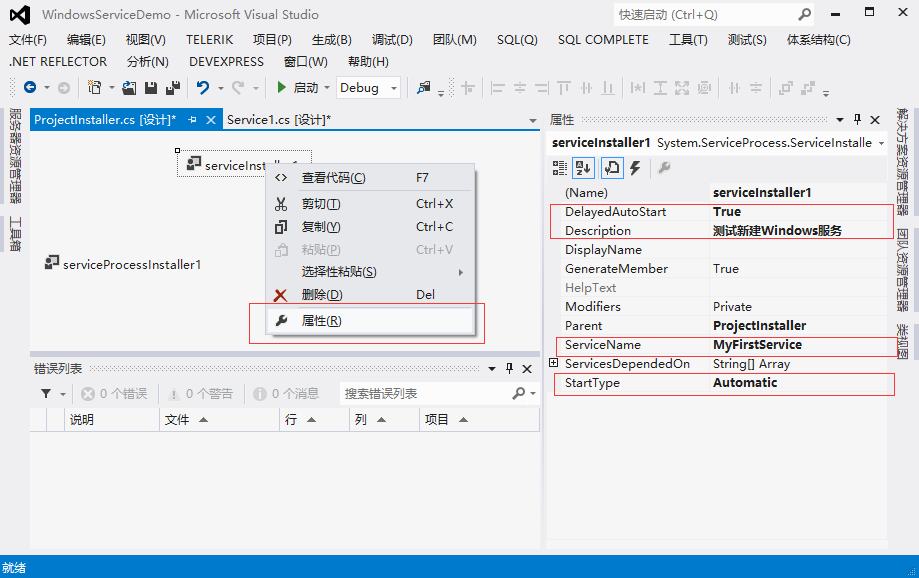
Task: Open the Debug configuration dropdown
Action: 368,88
